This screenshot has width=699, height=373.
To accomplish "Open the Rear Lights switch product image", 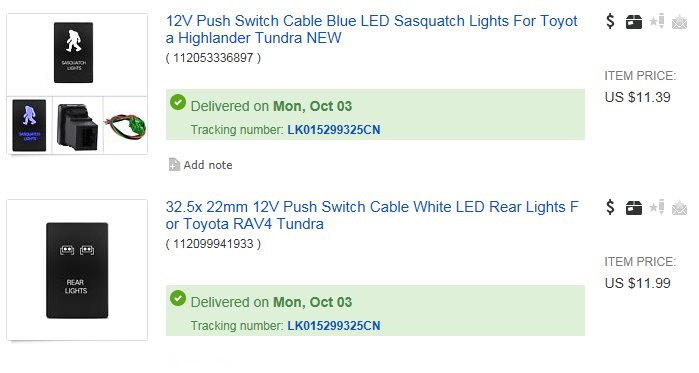I will tap(77, 270).
